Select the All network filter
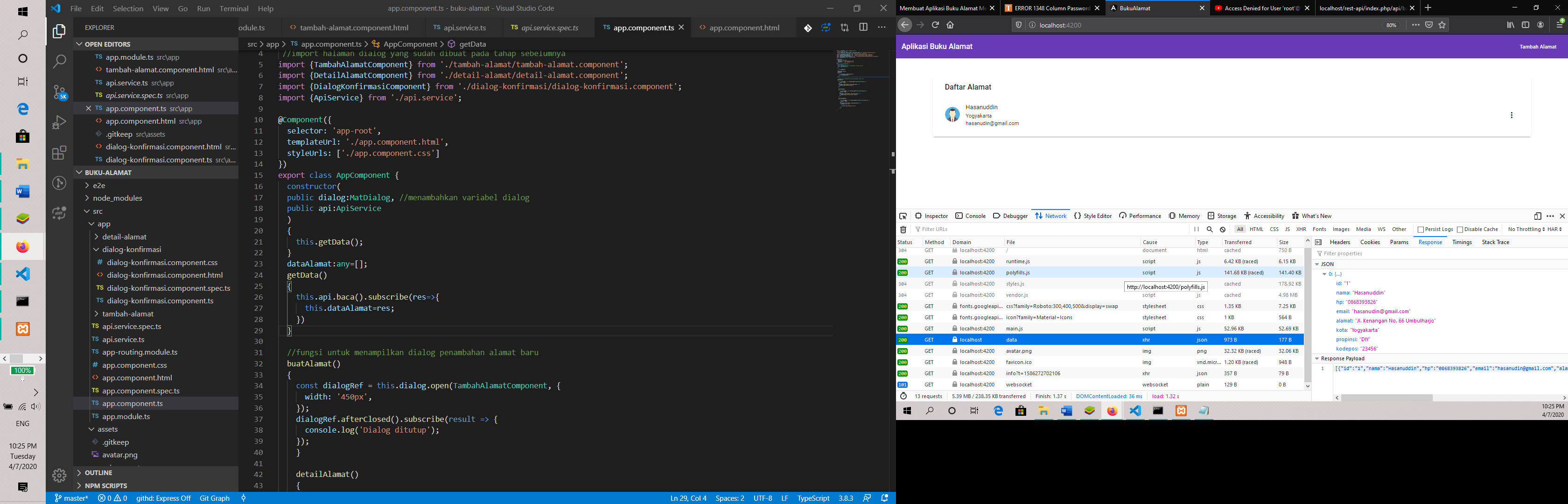Screen dimensions: 1568x504 [x=1240, y=230]
